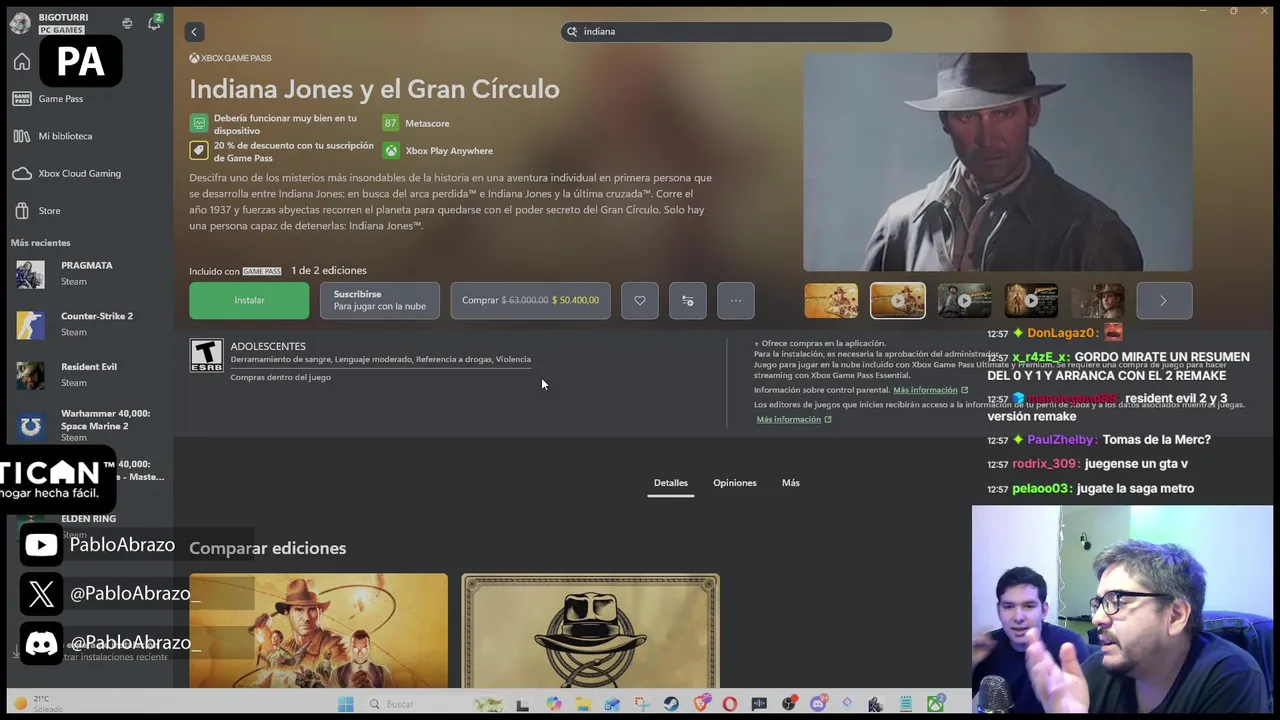Open the Xbox app icon in taskbar
1280x720 pixels.
[935, 704]
